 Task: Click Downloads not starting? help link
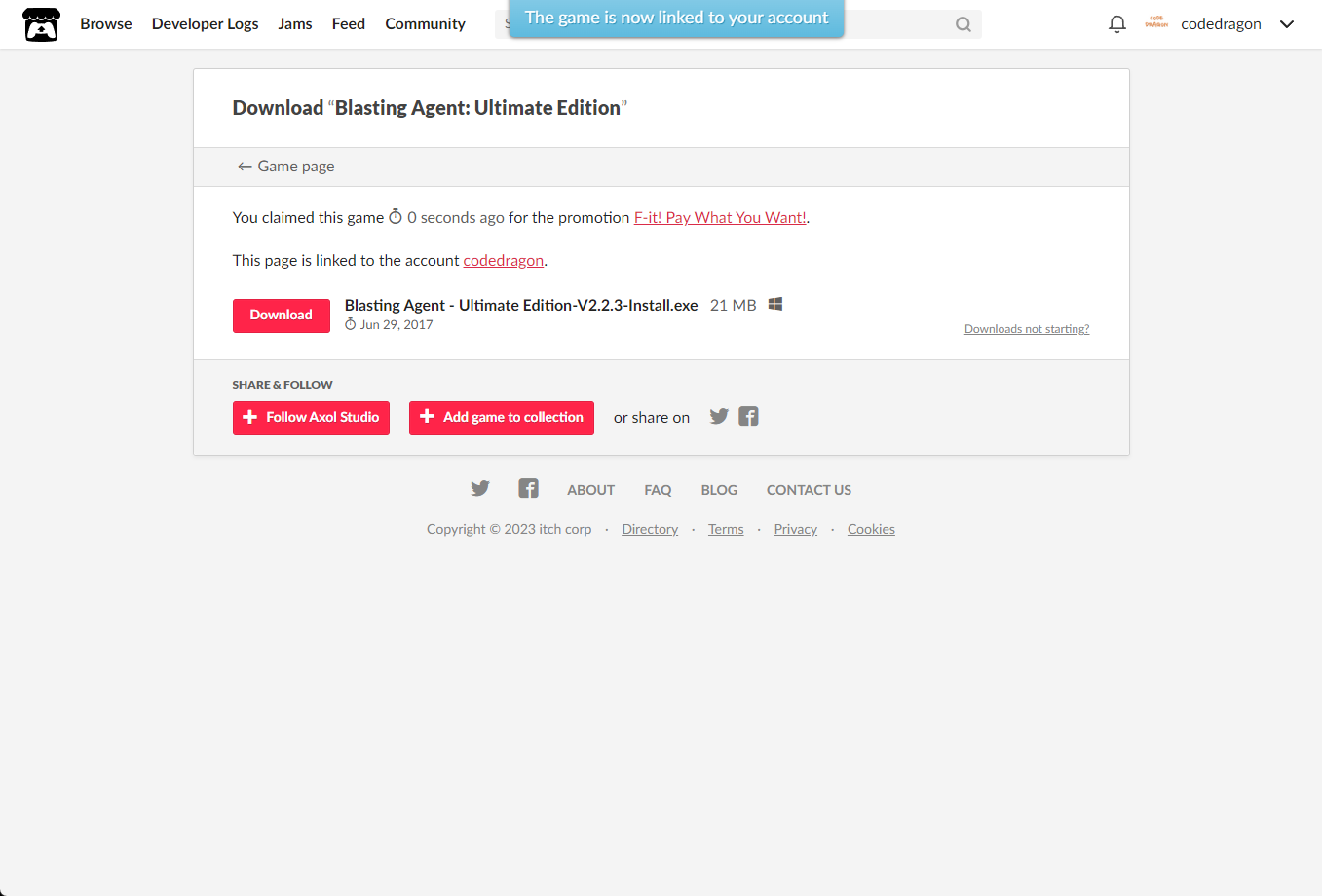(1027, 329)
